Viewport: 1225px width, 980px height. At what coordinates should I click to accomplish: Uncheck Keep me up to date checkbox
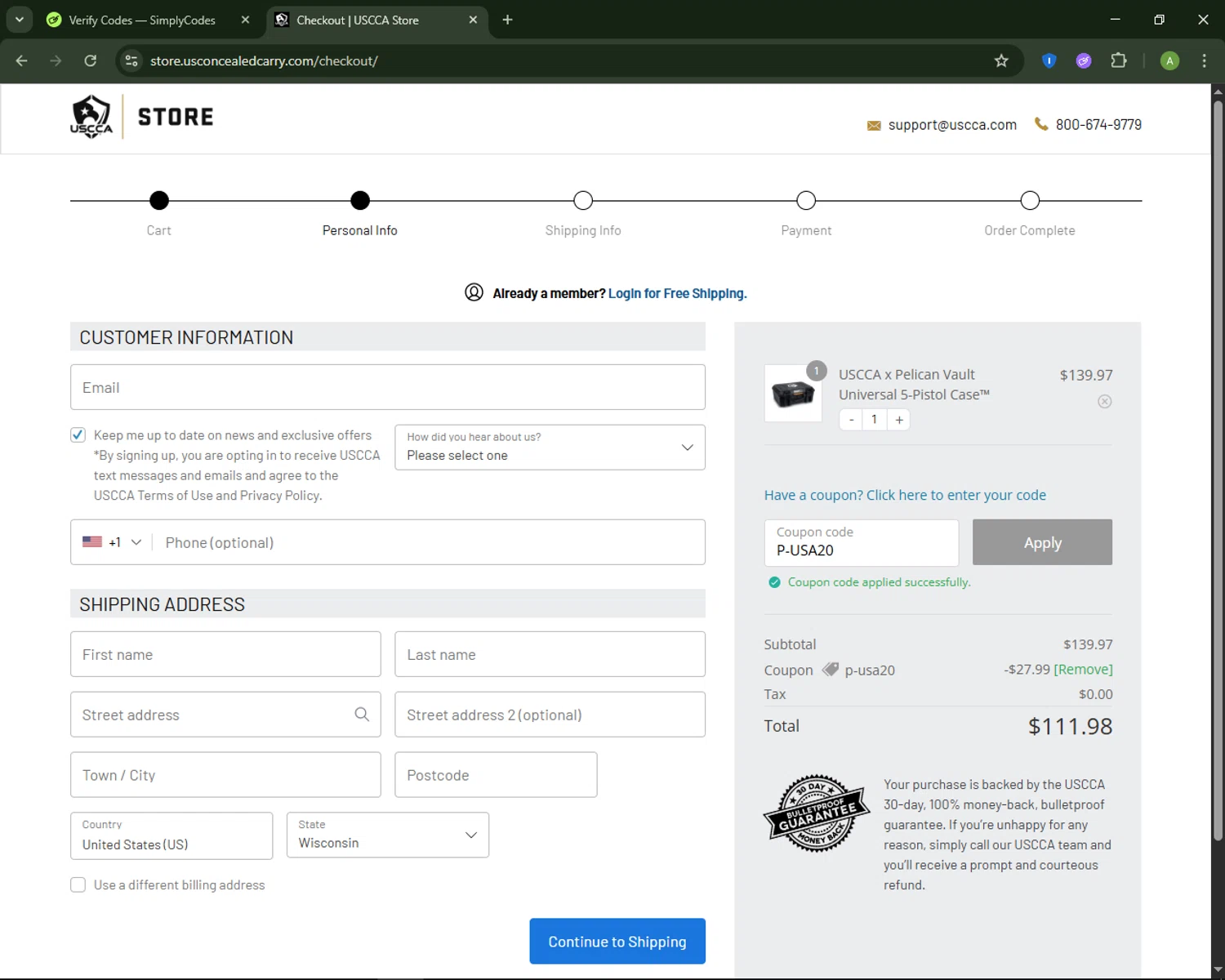[78, 434]
